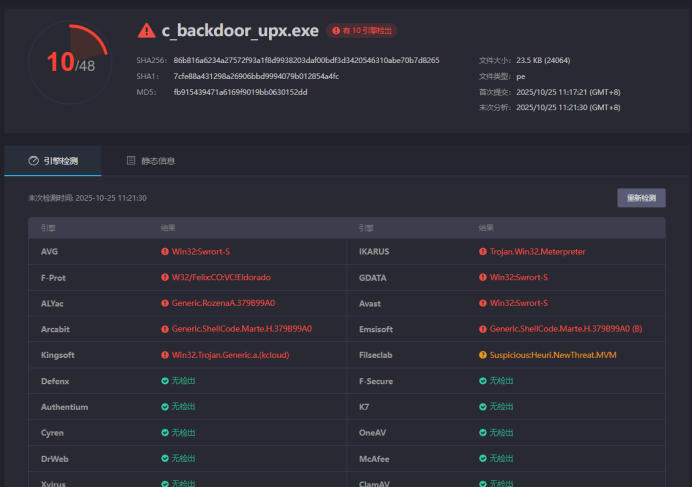Click alert icon for Arcabit result

point(165,329)
